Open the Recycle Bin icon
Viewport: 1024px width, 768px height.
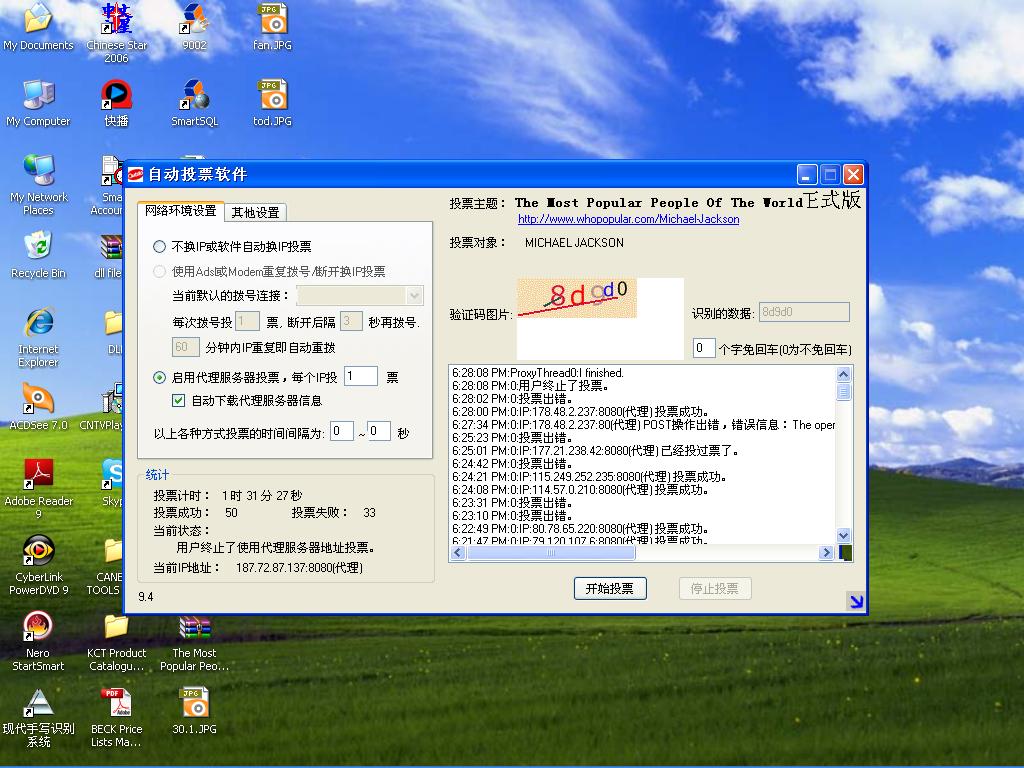[38, 246]
